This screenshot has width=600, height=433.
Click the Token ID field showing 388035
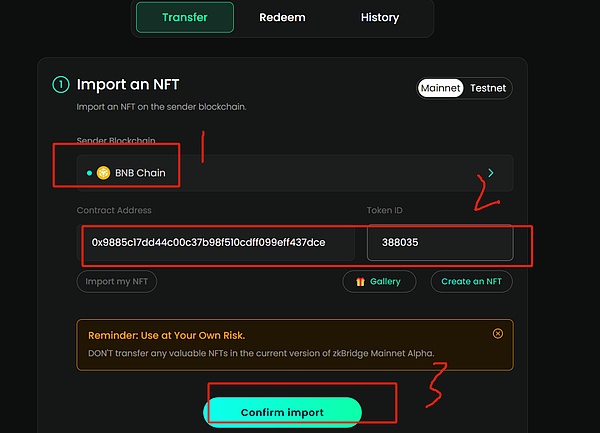tap(439, 243)
